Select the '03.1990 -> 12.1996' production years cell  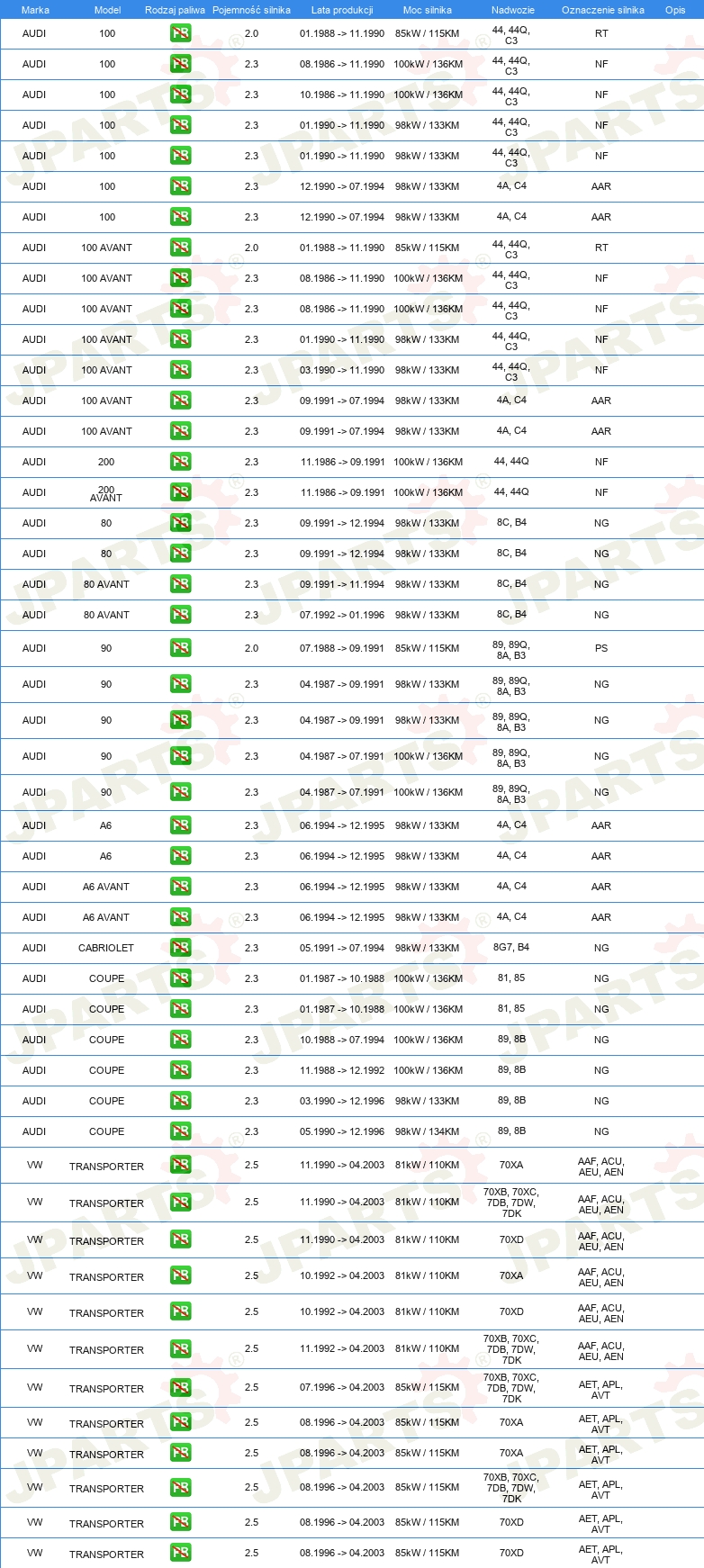342,1101
